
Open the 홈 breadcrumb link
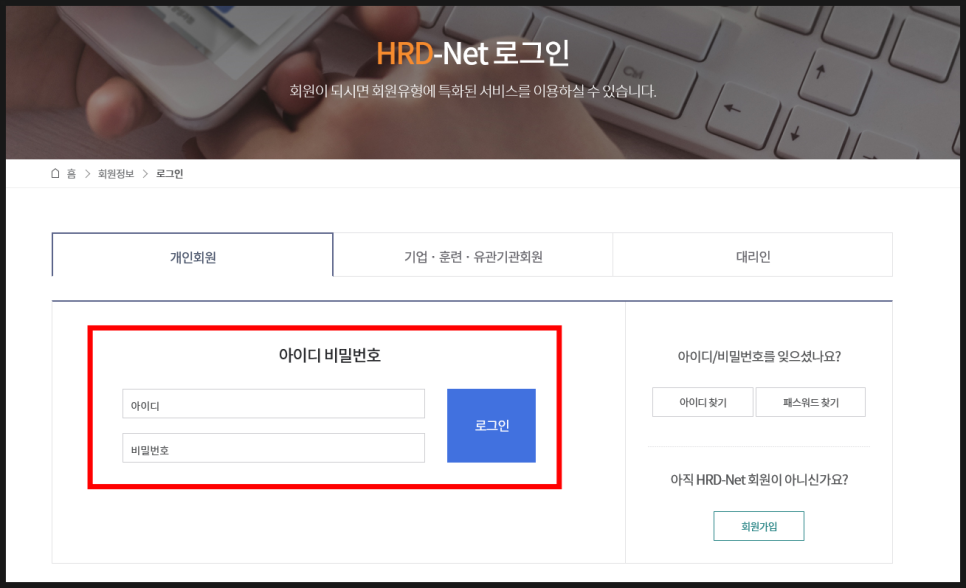pyautogui.click(x=71, y=174)
